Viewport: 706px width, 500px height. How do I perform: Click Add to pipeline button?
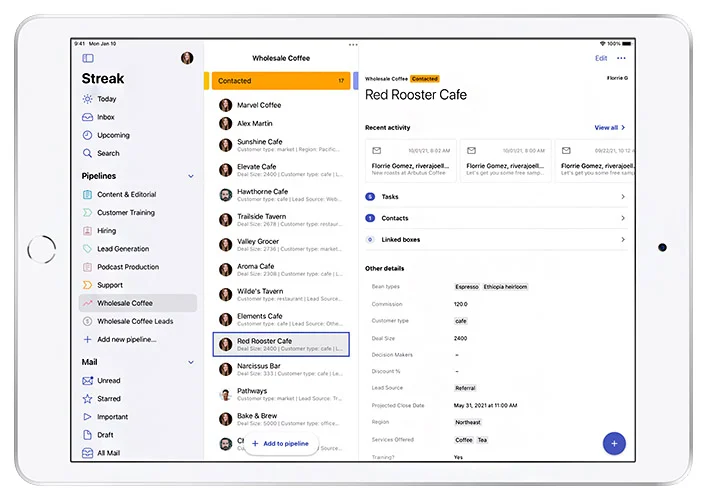281,444
